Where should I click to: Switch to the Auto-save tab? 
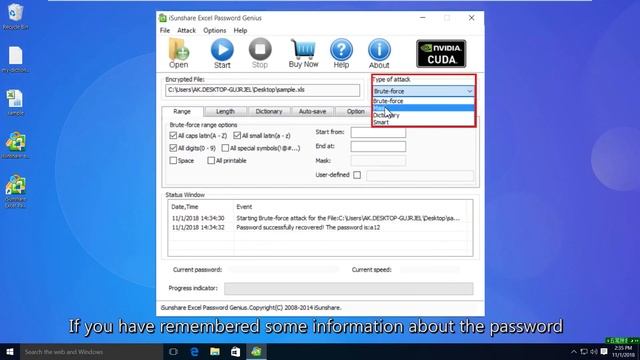(x=312, y=111)
